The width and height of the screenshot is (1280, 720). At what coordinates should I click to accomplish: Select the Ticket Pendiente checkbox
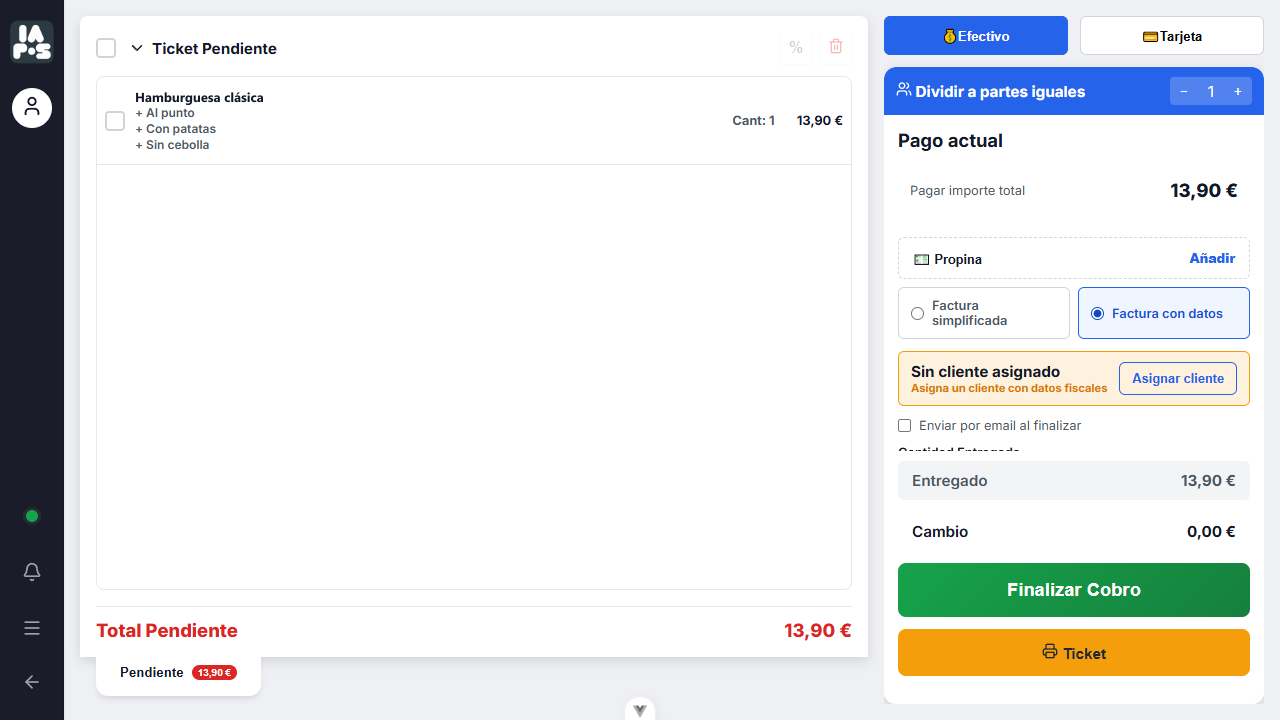tap(106, 48)
